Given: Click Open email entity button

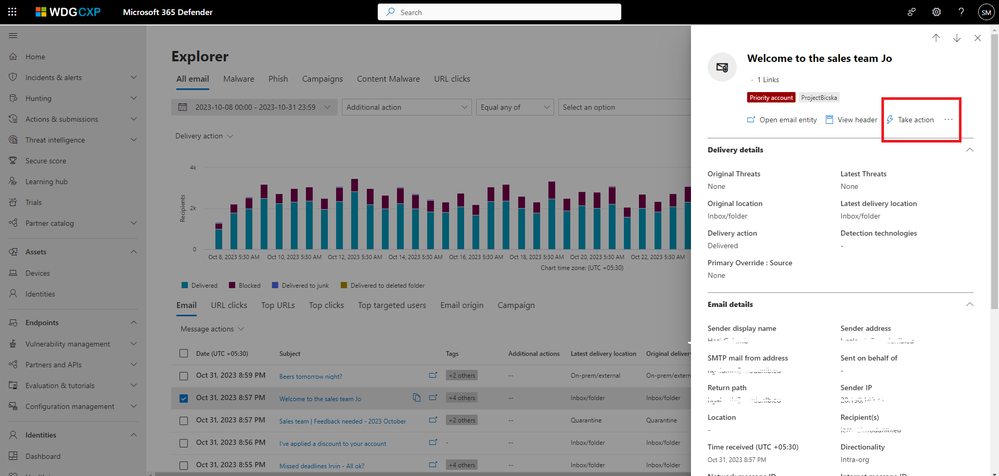Looking at the screenshot, I should coord(782,120).
